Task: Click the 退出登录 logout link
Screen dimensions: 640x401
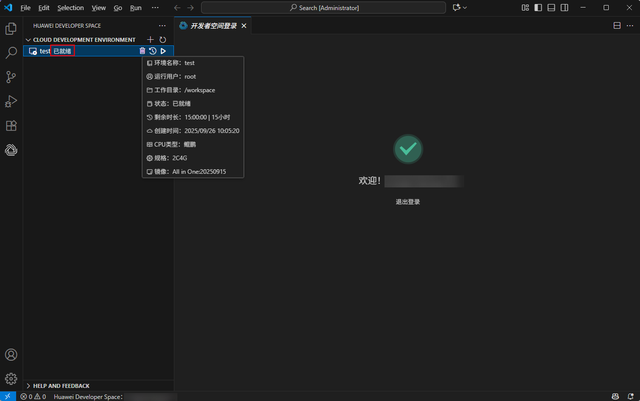Action: point(407,202)
